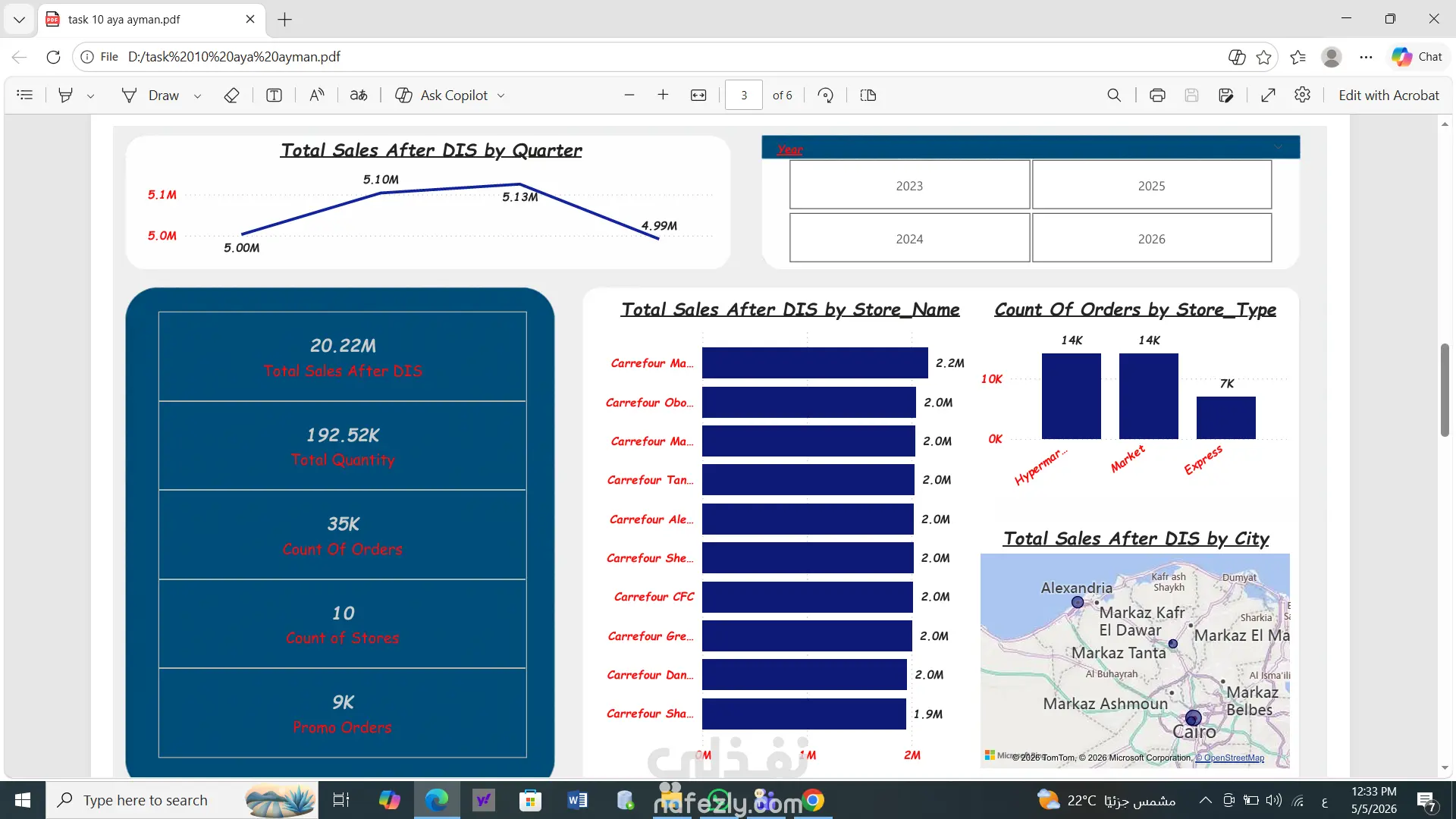Image resolution: width=1456 pixels, height=819 pixels.
Task: Open the browser profile menu
Action: pos(1332,57)
